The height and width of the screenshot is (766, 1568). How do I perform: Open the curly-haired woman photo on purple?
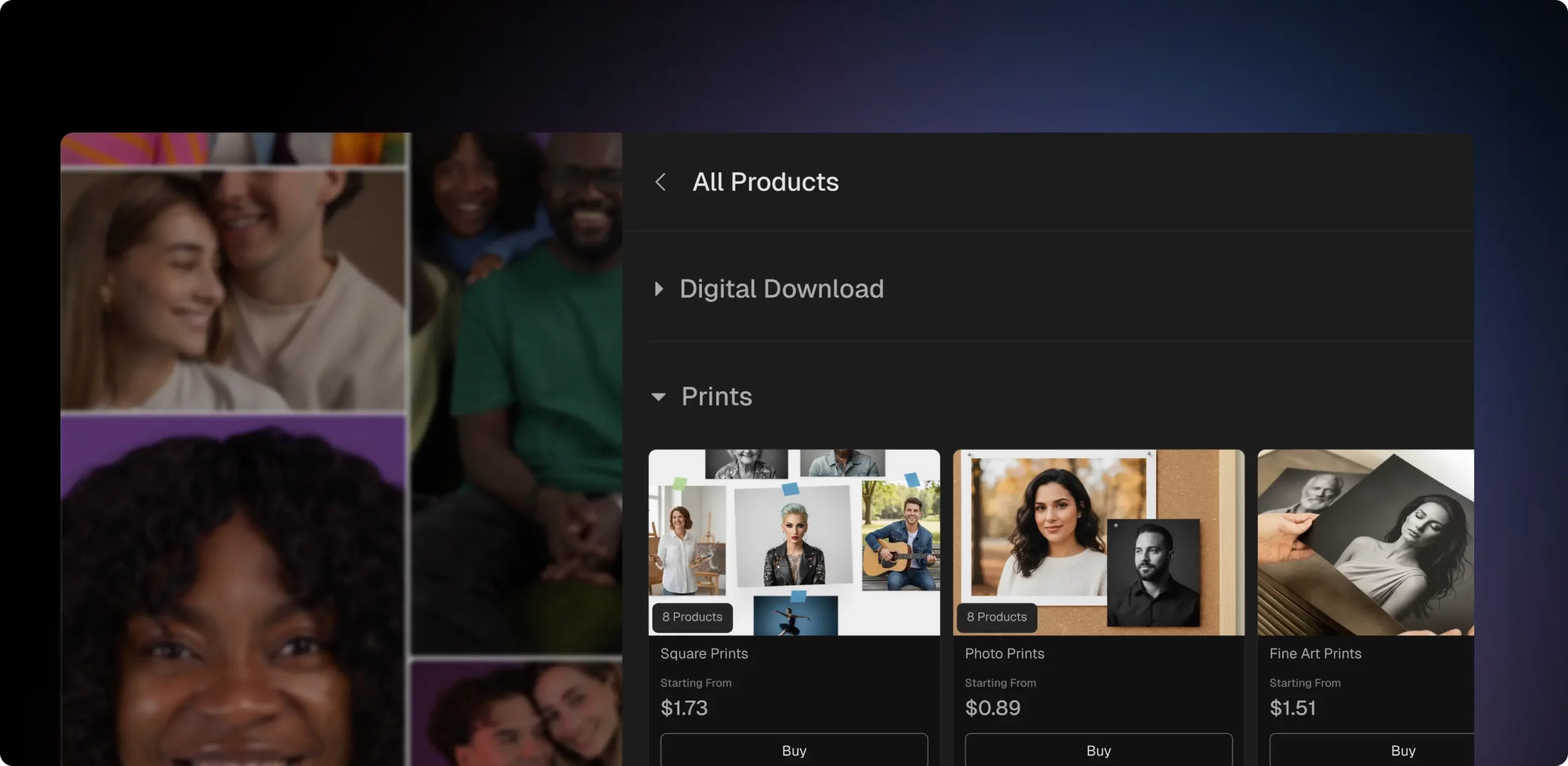[233, 591]
